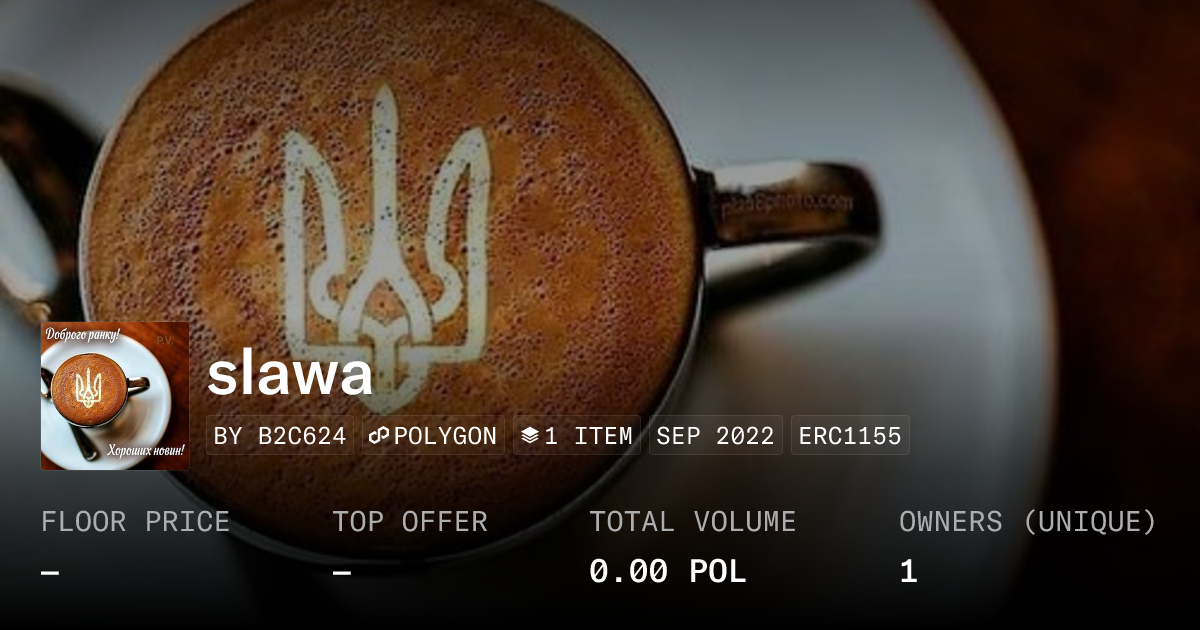Click the floor price dash value

click(x=50, y=572)
